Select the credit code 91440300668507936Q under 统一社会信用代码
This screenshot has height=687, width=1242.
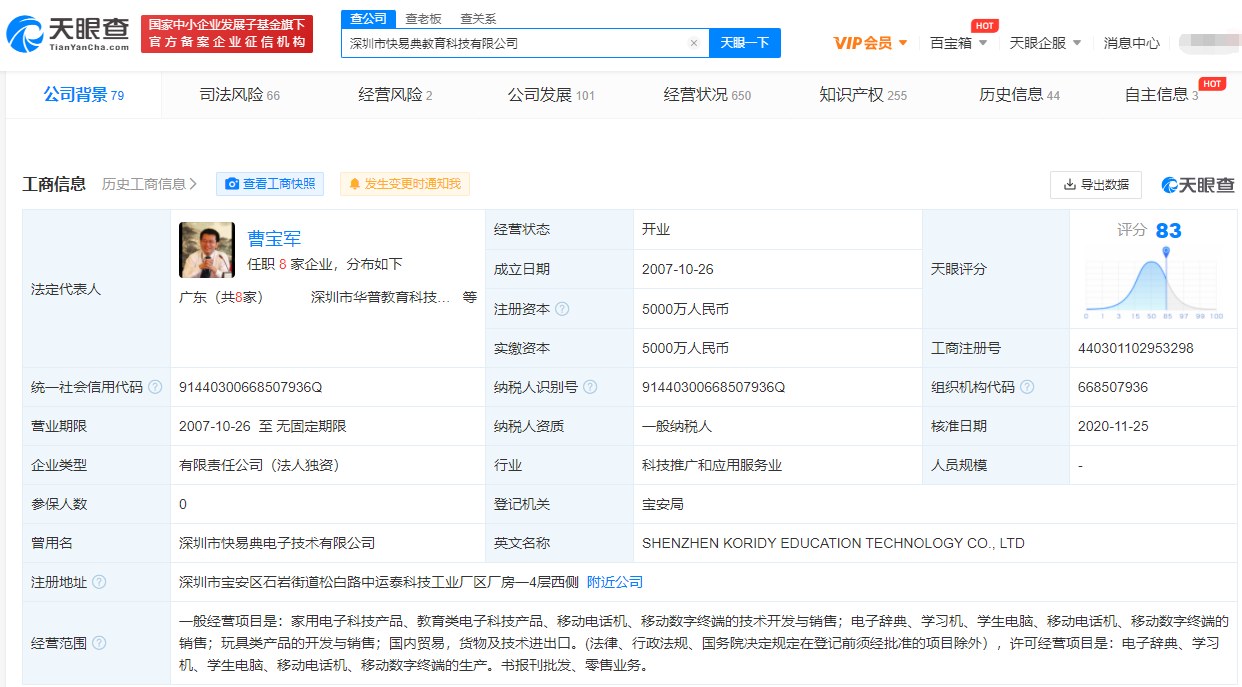[251, 387]
